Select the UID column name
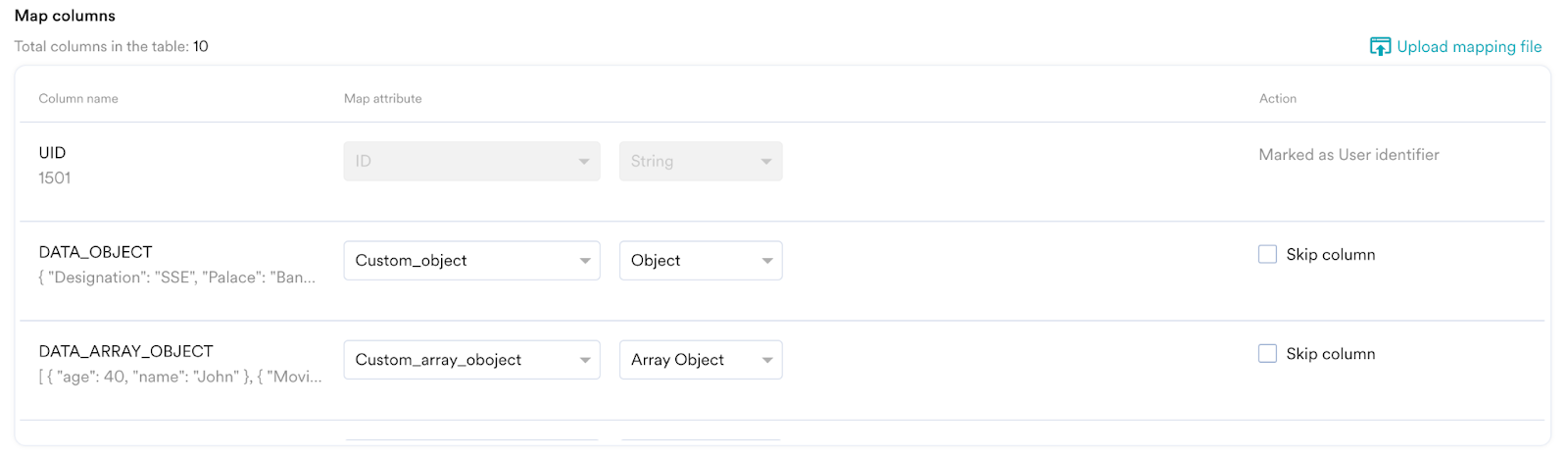This screenshot has width=1568, height=457. tap(52, 153)
